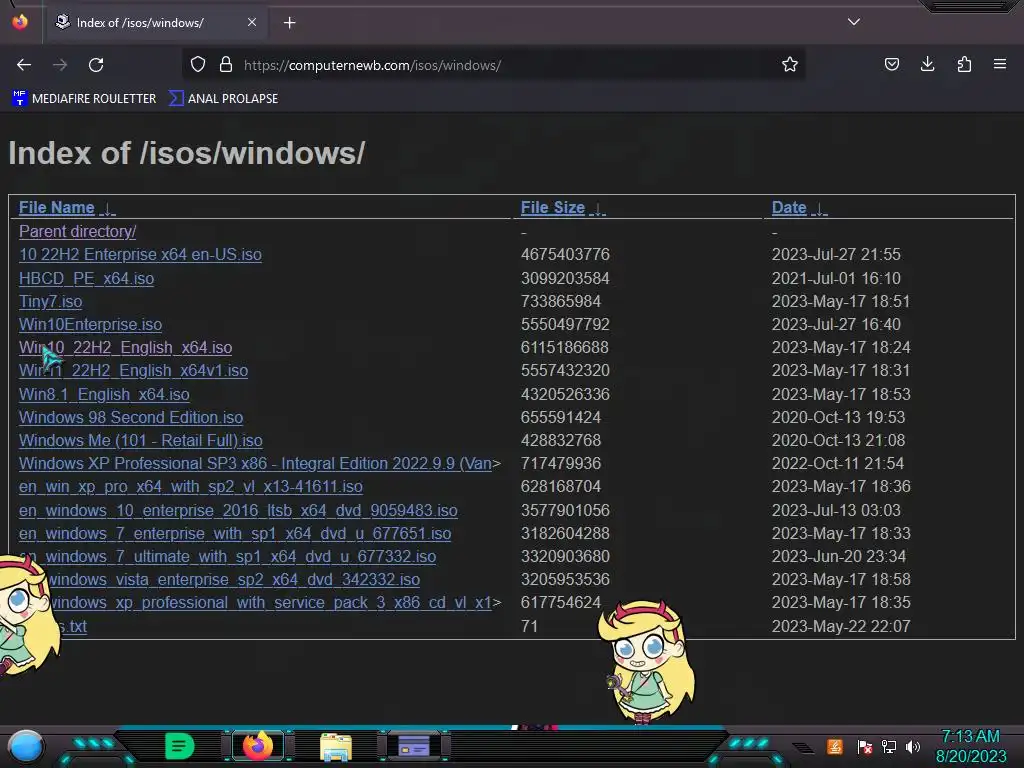1024x768 pixels.
Task: Select the Index of /isos/windows/ tab
Action: click(157, 23)
